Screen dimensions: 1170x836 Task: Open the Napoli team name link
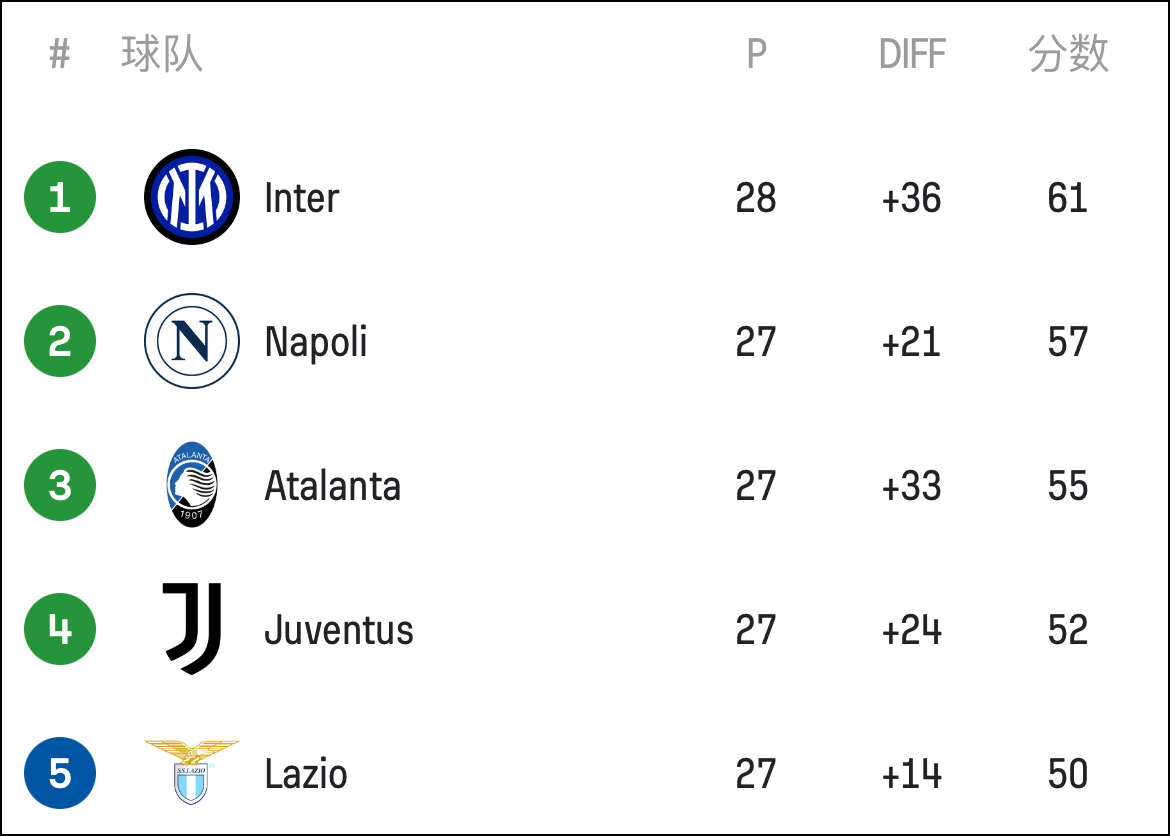(x=316, y=343)
